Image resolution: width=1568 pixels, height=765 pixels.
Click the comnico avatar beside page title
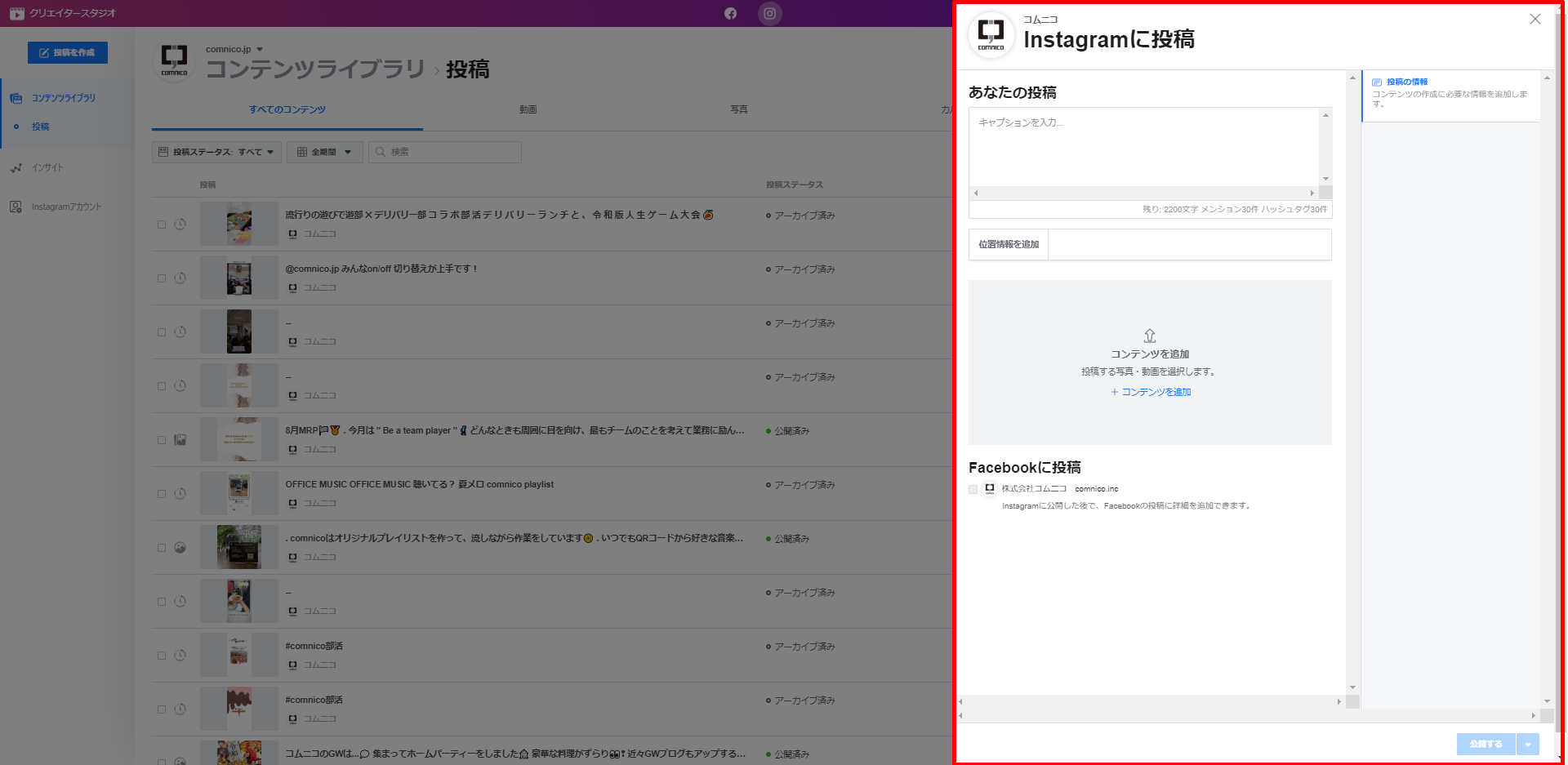pos(174,61)
